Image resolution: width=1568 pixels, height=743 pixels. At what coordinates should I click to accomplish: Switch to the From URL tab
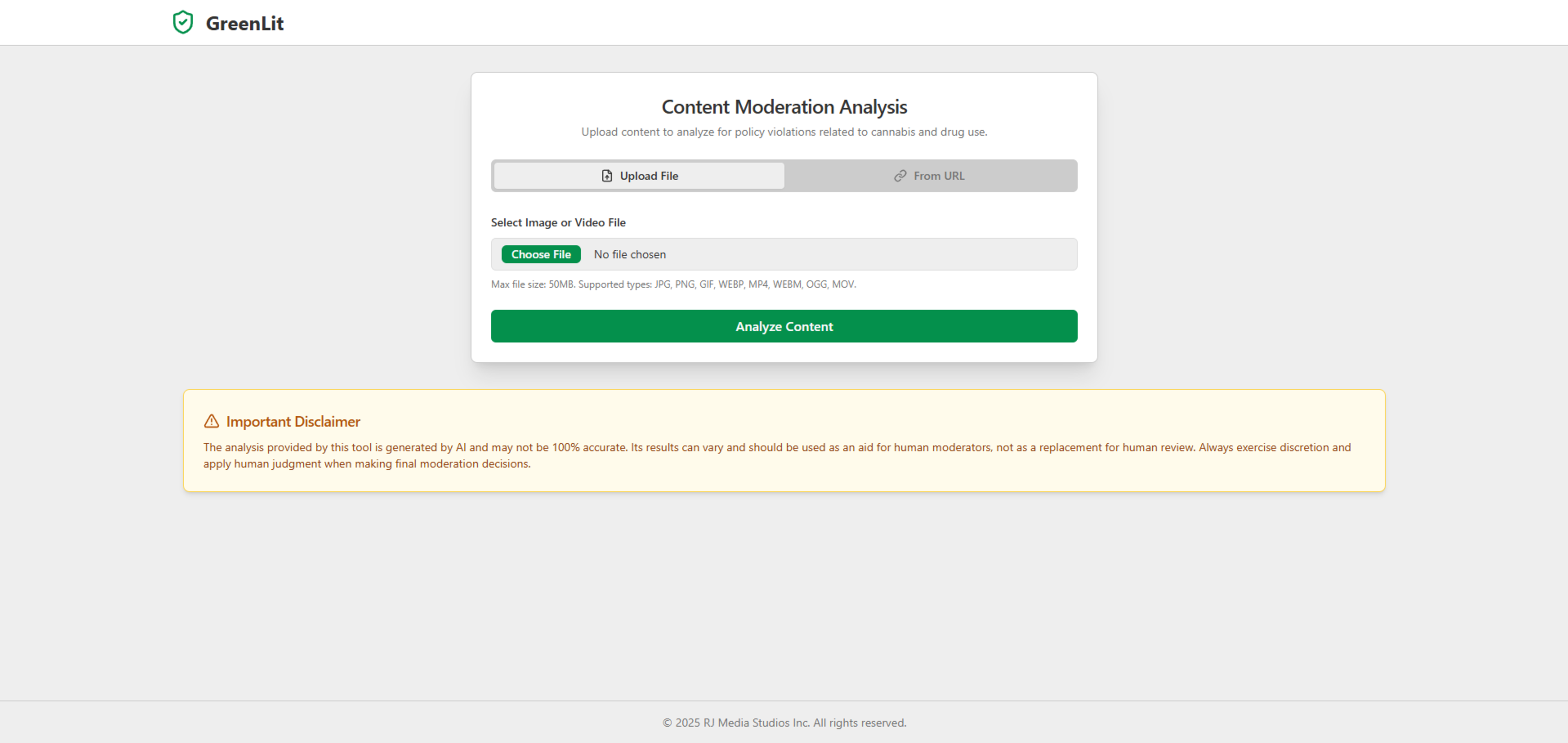929,176
